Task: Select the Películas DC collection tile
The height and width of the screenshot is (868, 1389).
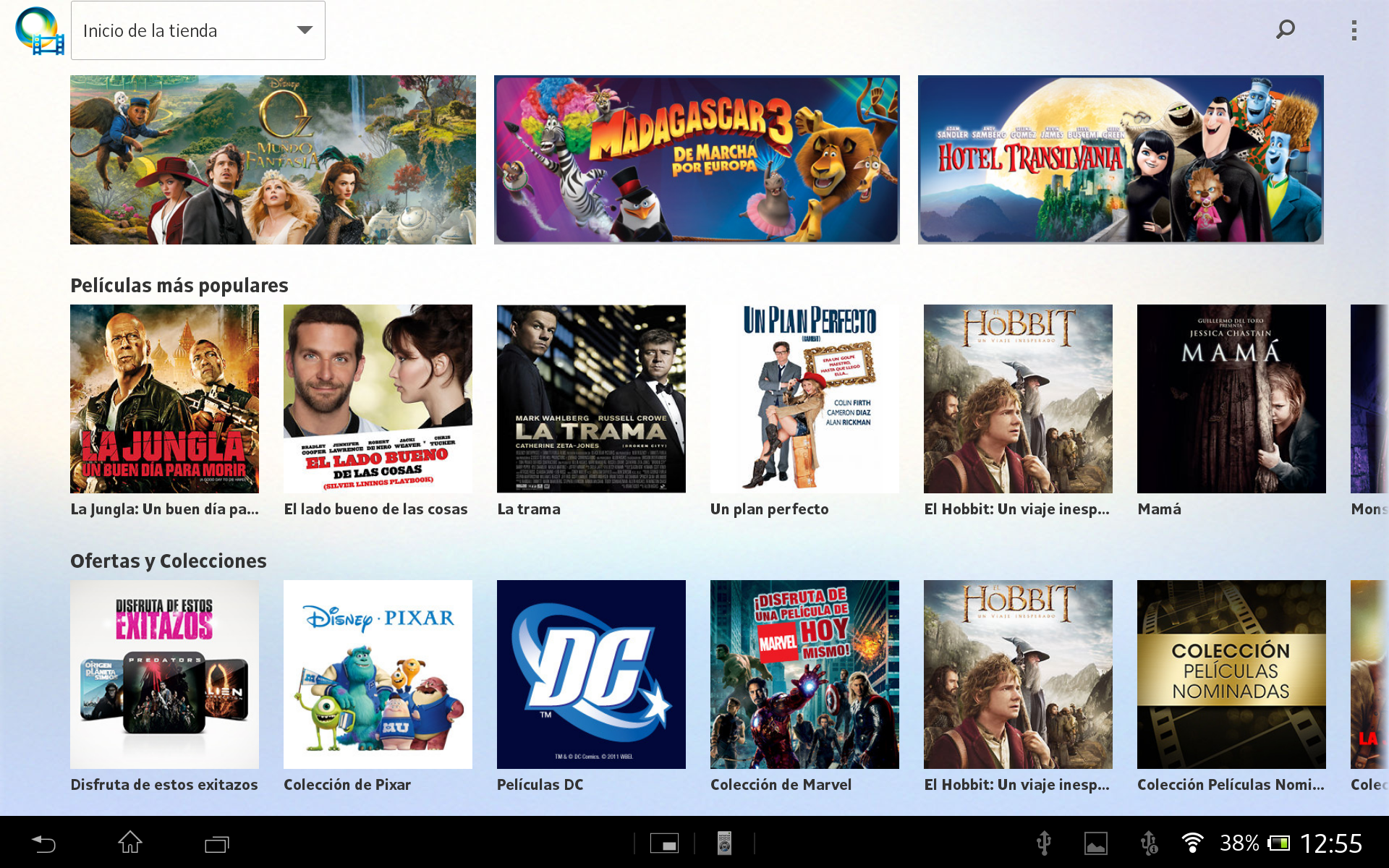Action: (x=591, y=674)
